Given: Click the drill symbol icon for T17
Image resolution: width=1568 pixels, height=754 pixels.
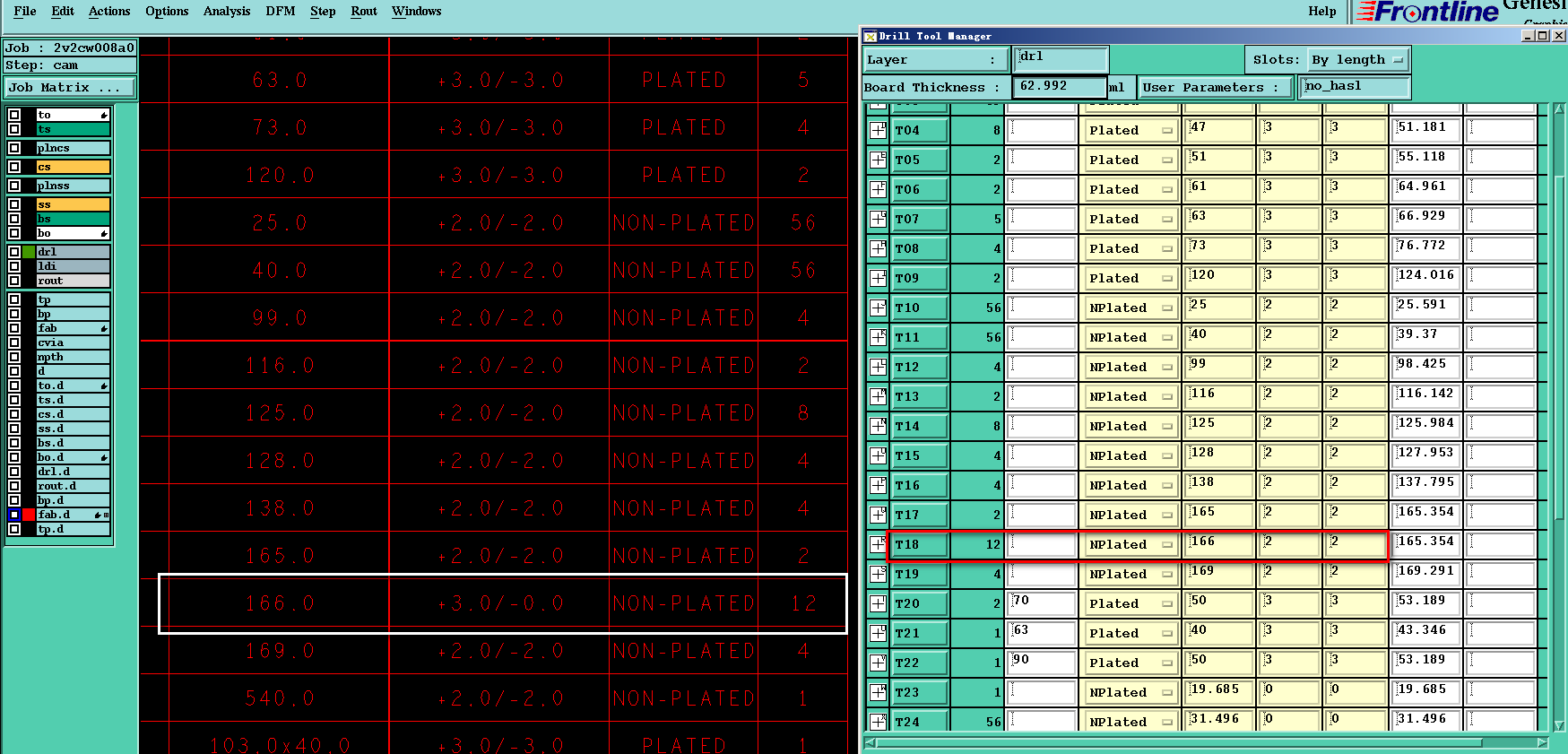Looking at the screenshot, I should pyautogui.click(x=878, y=515).
